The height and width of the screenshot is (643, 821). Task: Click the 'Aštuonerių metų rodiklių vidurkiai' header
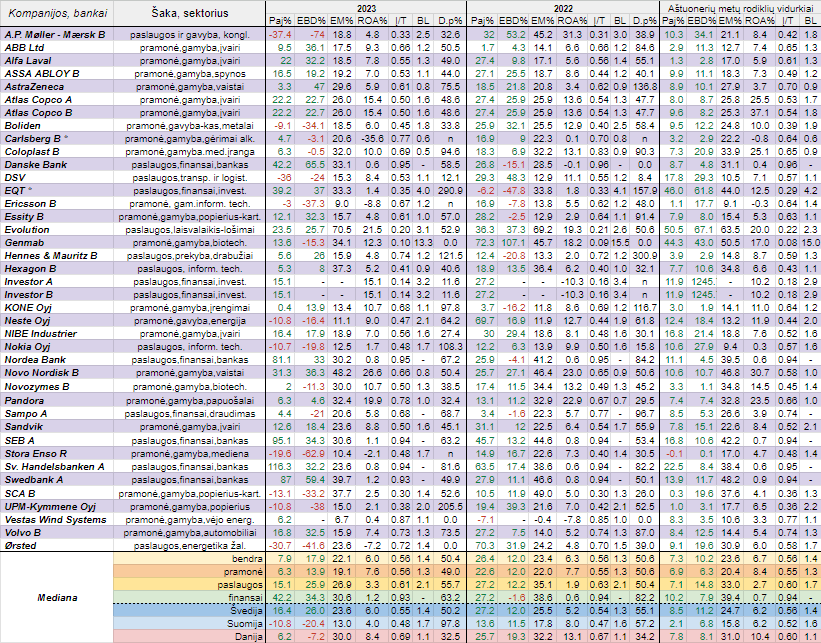[x=740, y=8]
